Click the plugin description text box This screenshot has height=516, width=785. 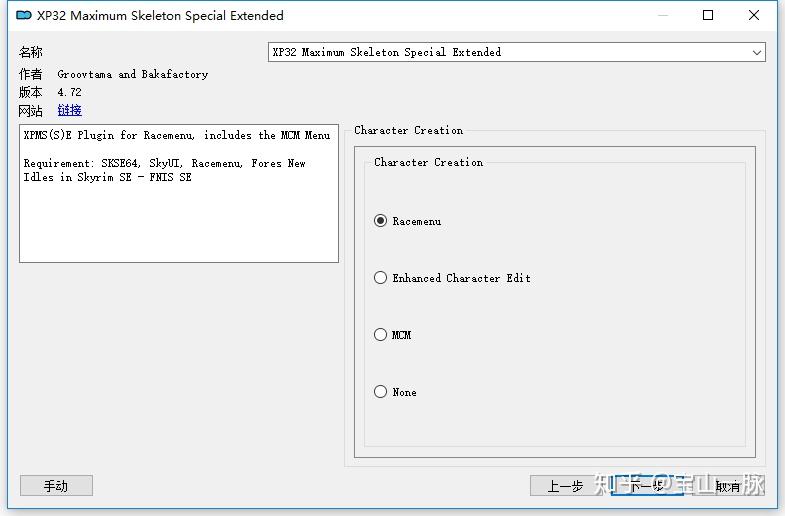click(x=179, y=193)
